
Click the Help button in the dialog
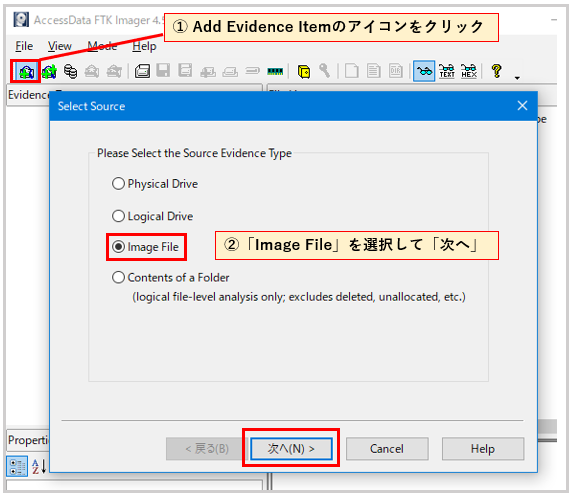pyautogui.click(x=483, y=448)
